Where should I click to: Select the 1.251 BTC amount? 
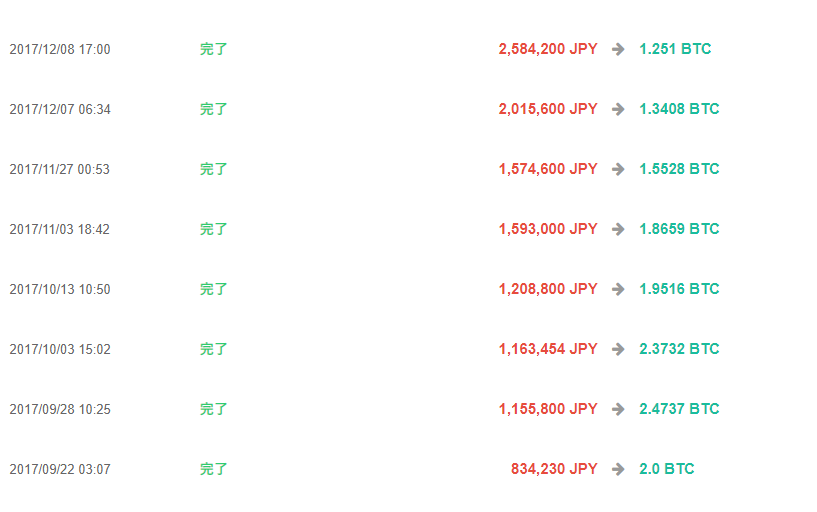675,49
